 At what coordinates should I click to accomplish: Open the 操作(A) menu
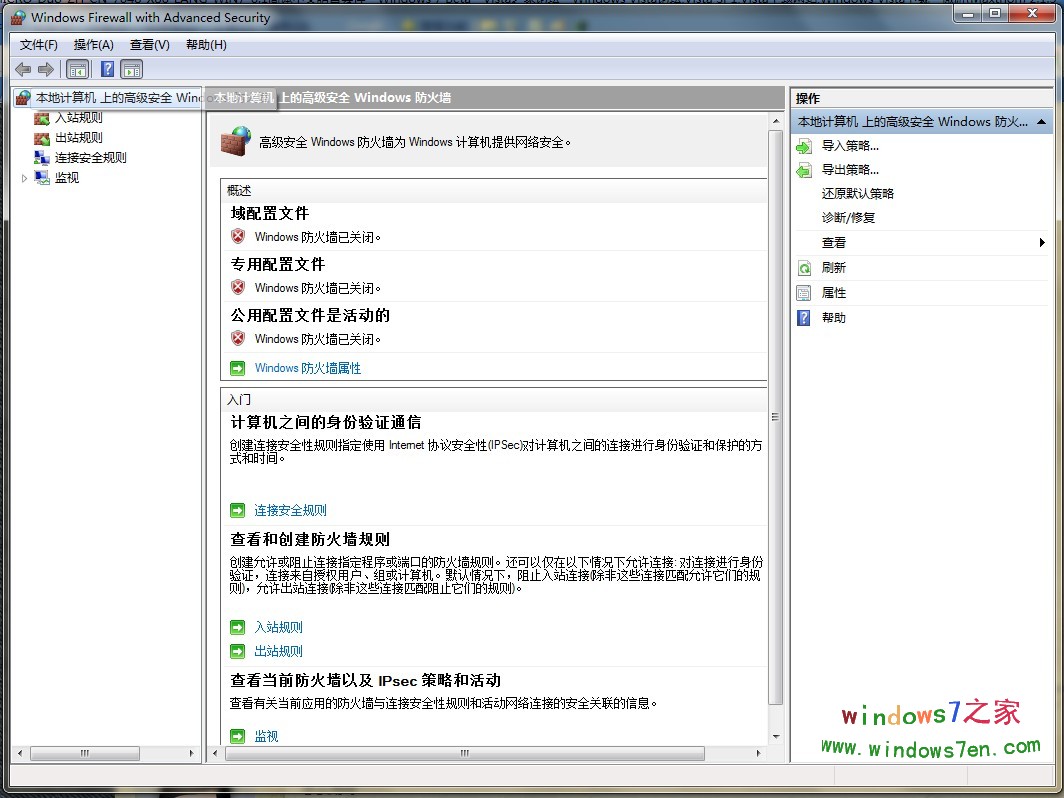tap(94, 45)
